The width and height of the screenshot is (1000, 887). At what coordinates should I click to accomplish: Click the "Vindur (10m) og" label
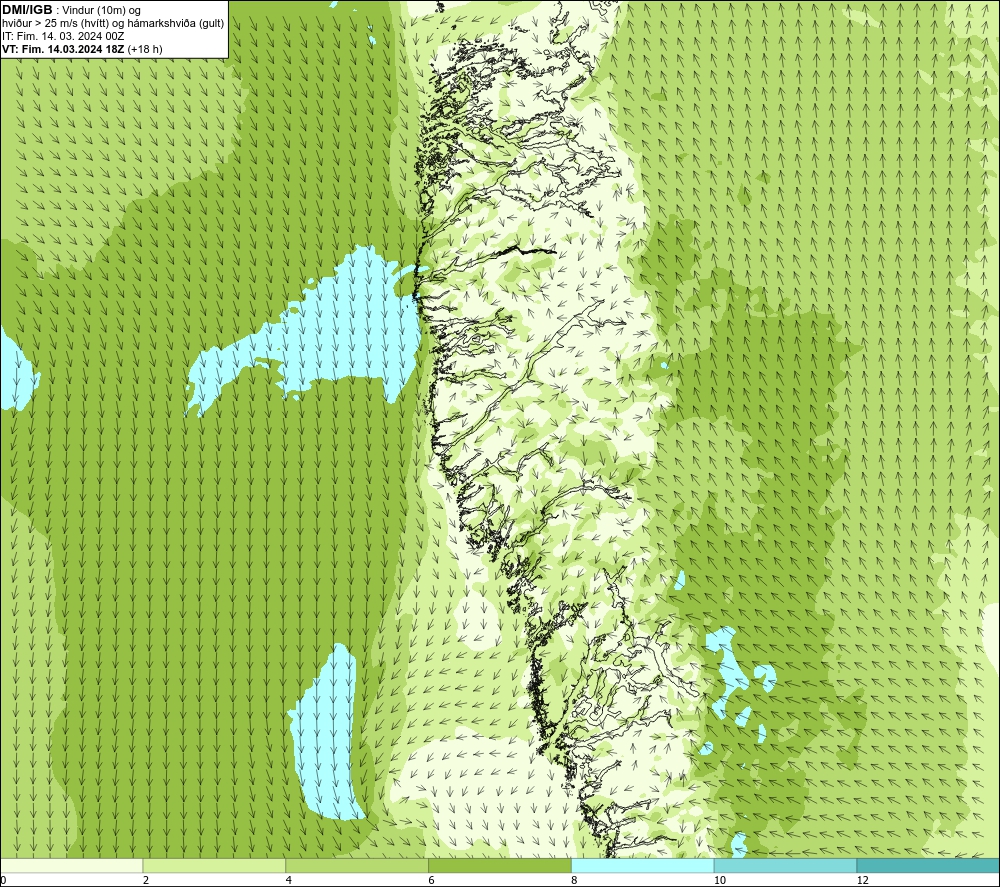coord(102,11)
